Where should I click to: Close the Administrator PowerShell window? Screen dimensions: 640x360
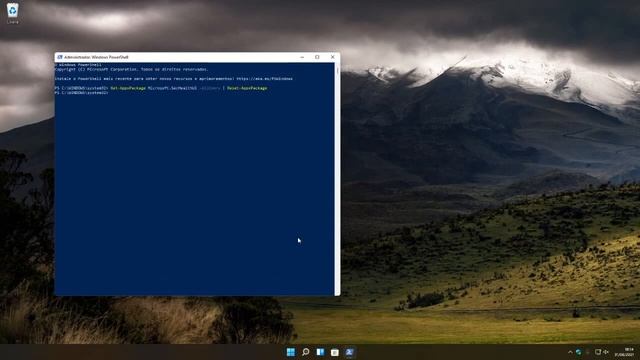point(332,57)
